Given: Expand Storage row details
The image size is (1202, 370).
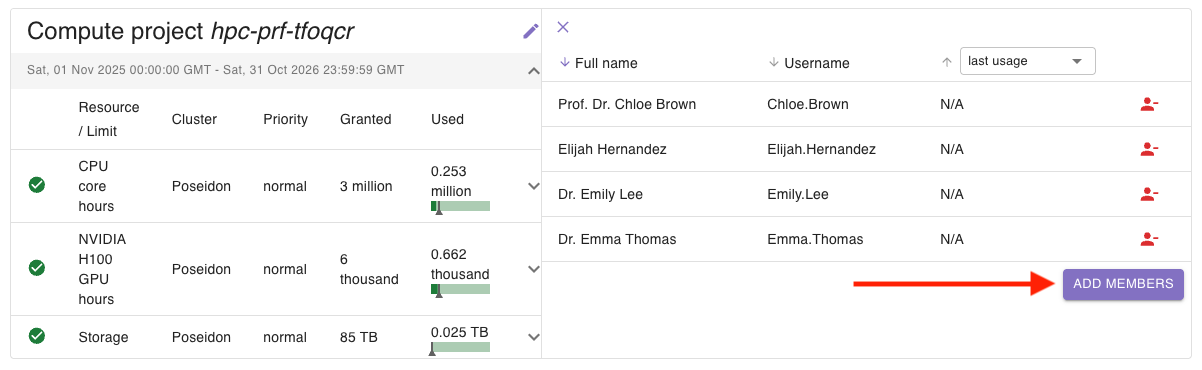Looking at the screenshot, I should click(533, 337).
